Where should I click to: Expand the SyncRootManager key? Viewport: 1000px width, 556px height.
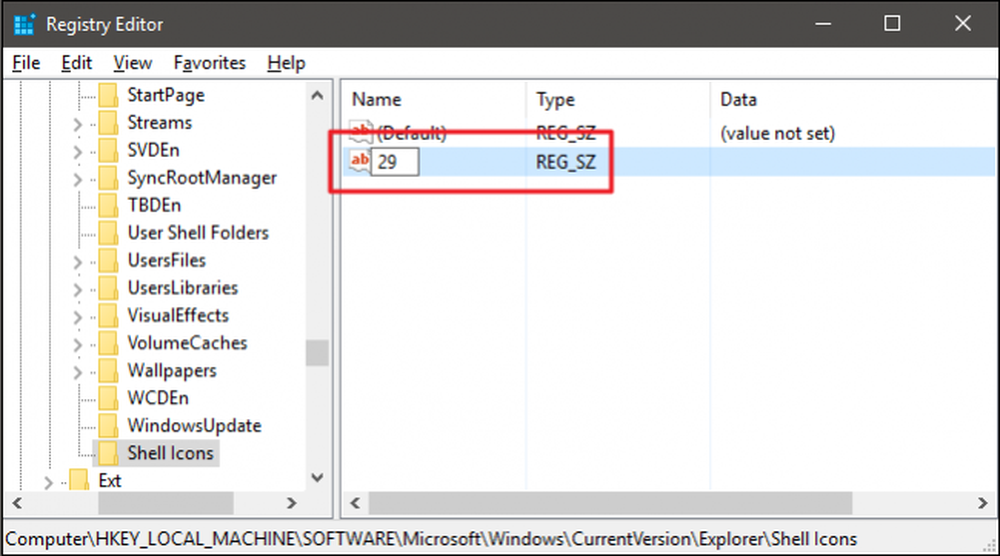point(78,179)
